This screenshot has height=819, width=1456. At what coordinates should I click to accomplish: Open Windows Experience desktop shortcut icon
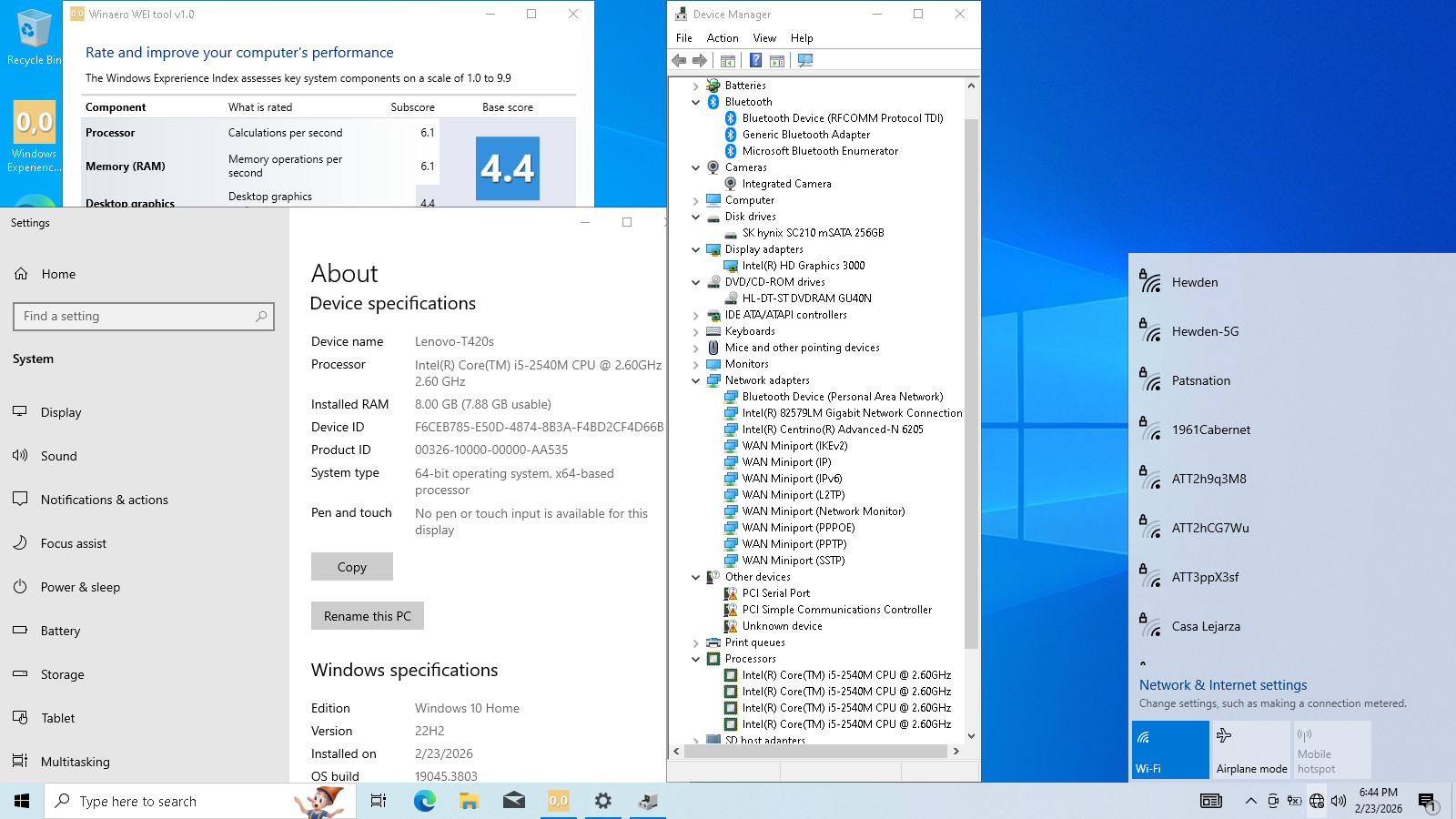pos(35,136)
